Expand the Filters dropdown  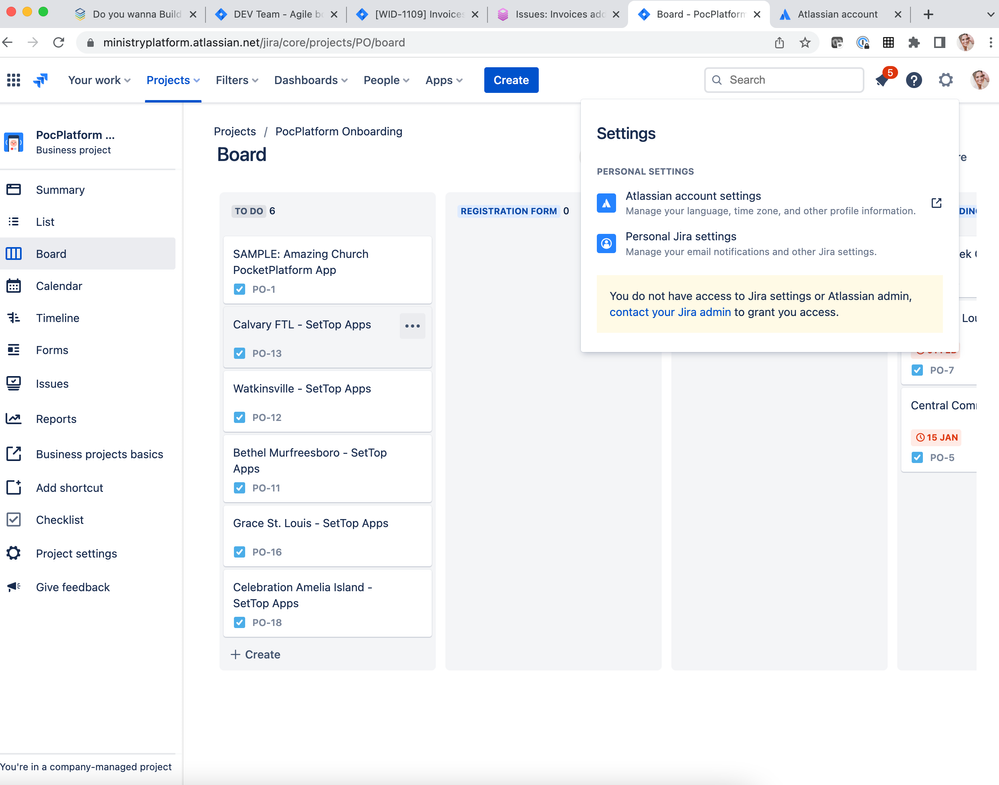click(237, 80)
